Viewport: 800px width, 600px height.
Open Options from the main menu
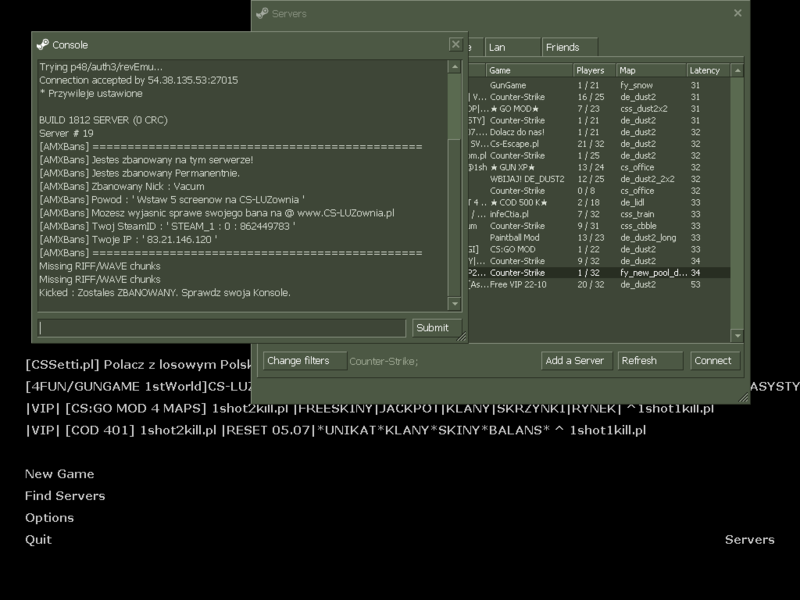point(49,518)
